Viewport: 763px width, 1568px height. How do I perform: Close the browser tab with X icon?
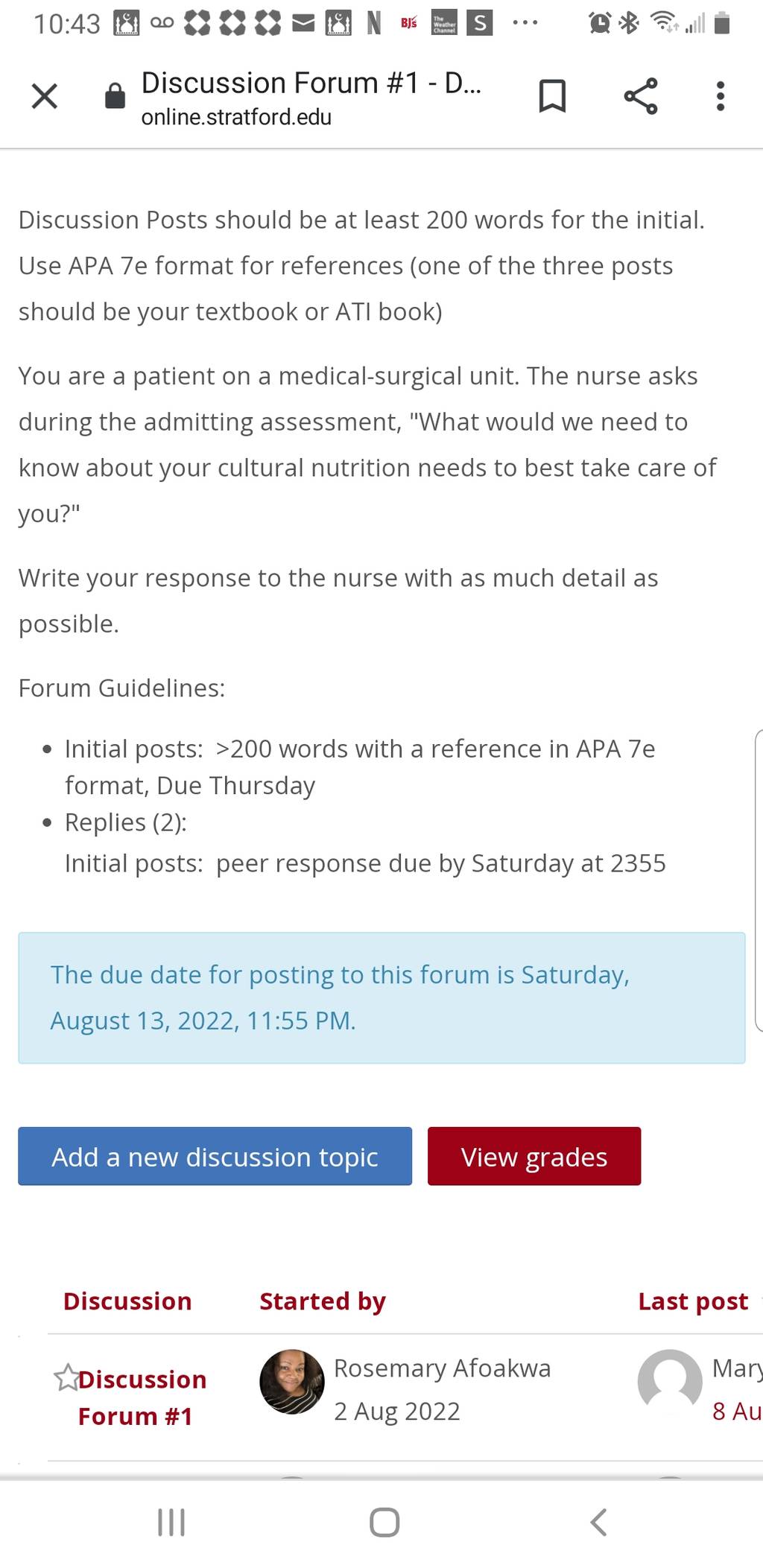[x=45, y=96]
